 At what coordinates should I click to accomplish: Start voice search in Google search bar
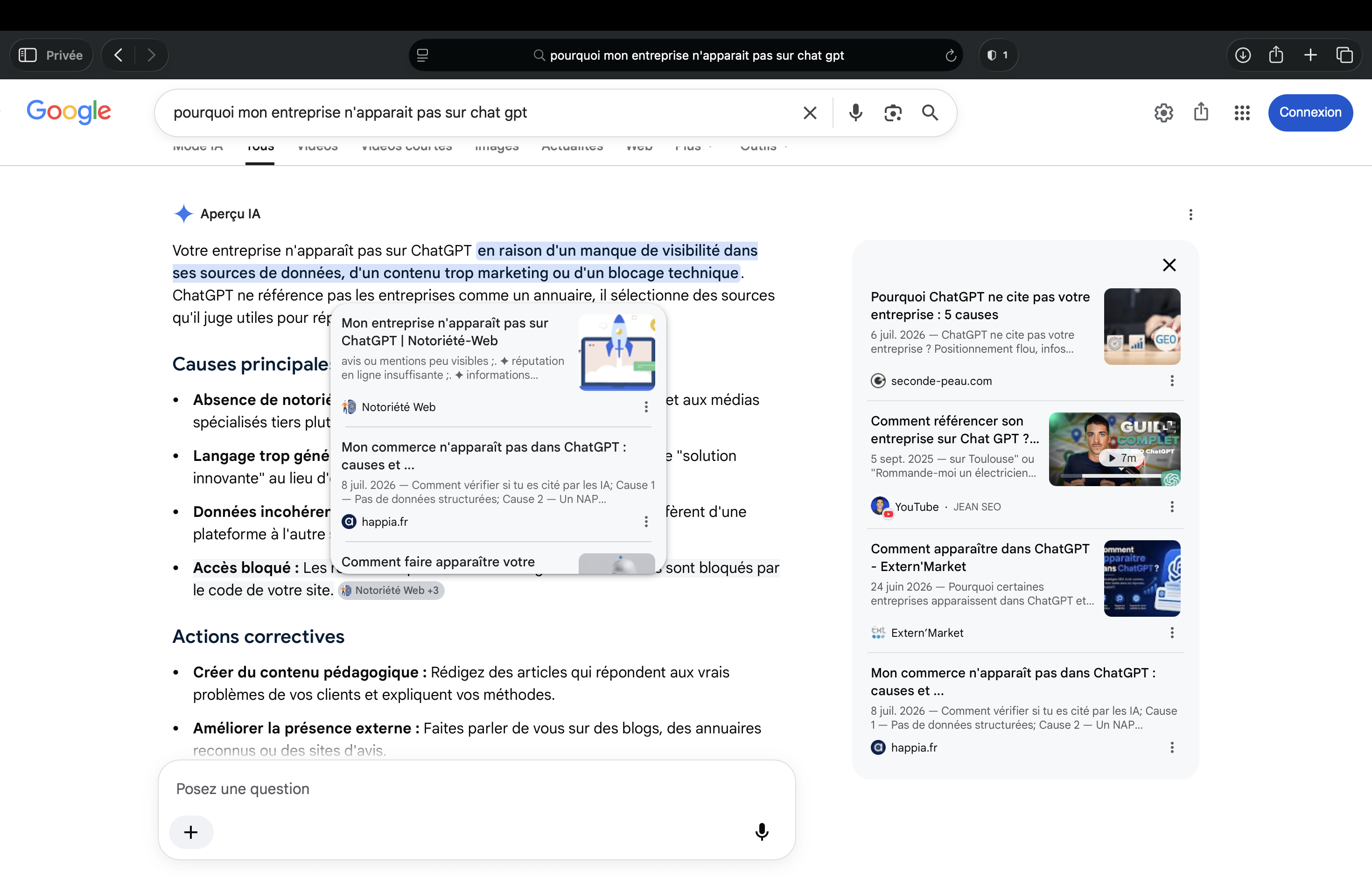pos(855,112)
